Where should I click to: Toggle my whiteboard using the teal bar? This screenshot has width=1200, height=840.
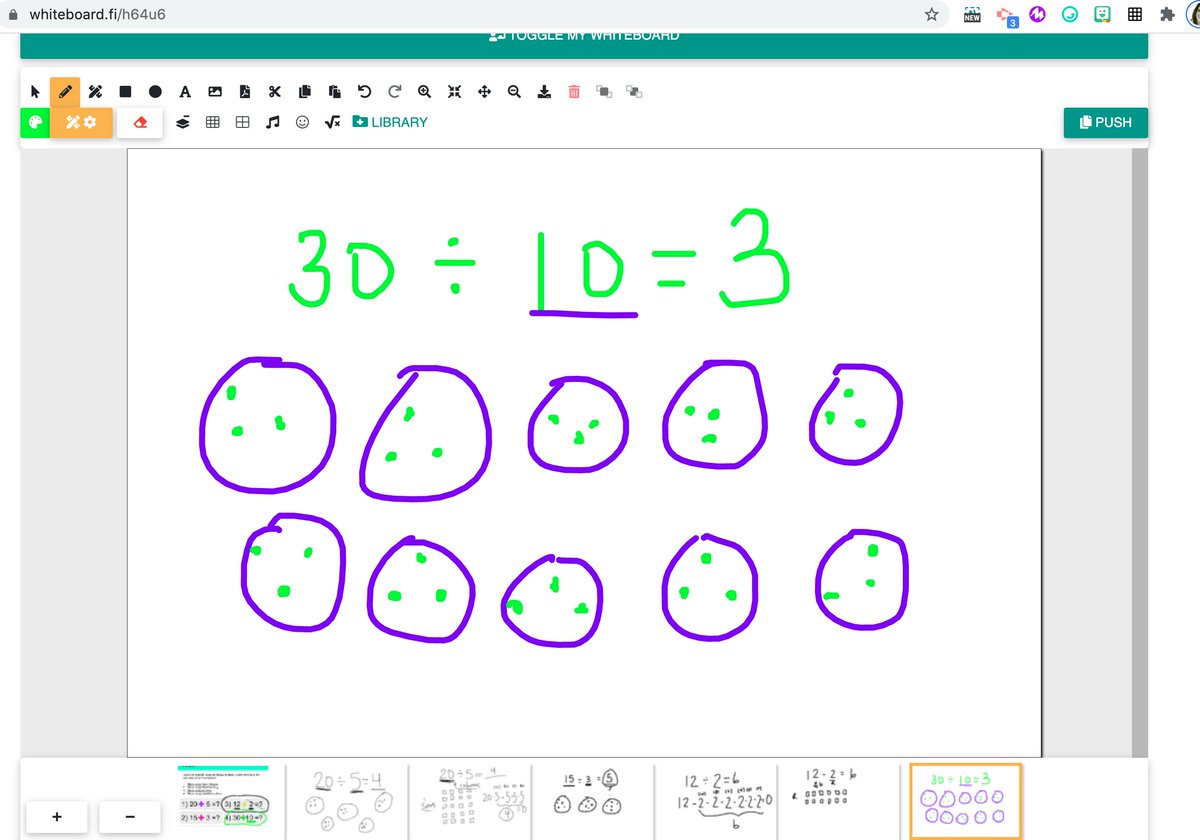click(584, 45)
